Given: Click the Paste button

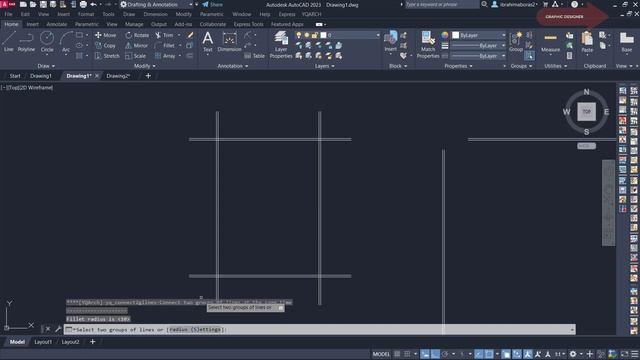Looking at the screenshot, I should 587,42.
